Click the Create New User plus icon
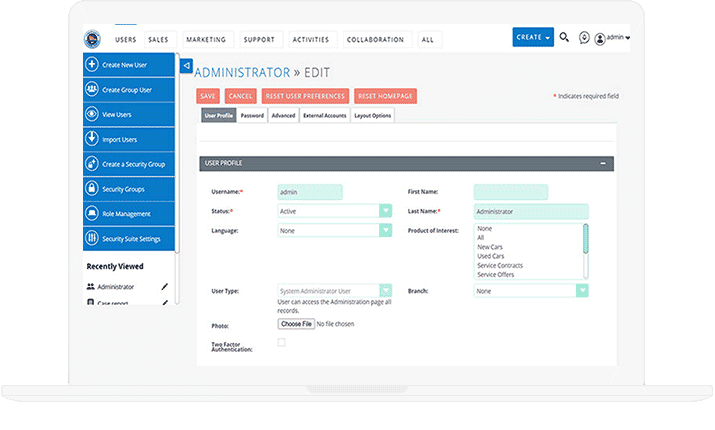715x430 pixels. click(92, 65)
